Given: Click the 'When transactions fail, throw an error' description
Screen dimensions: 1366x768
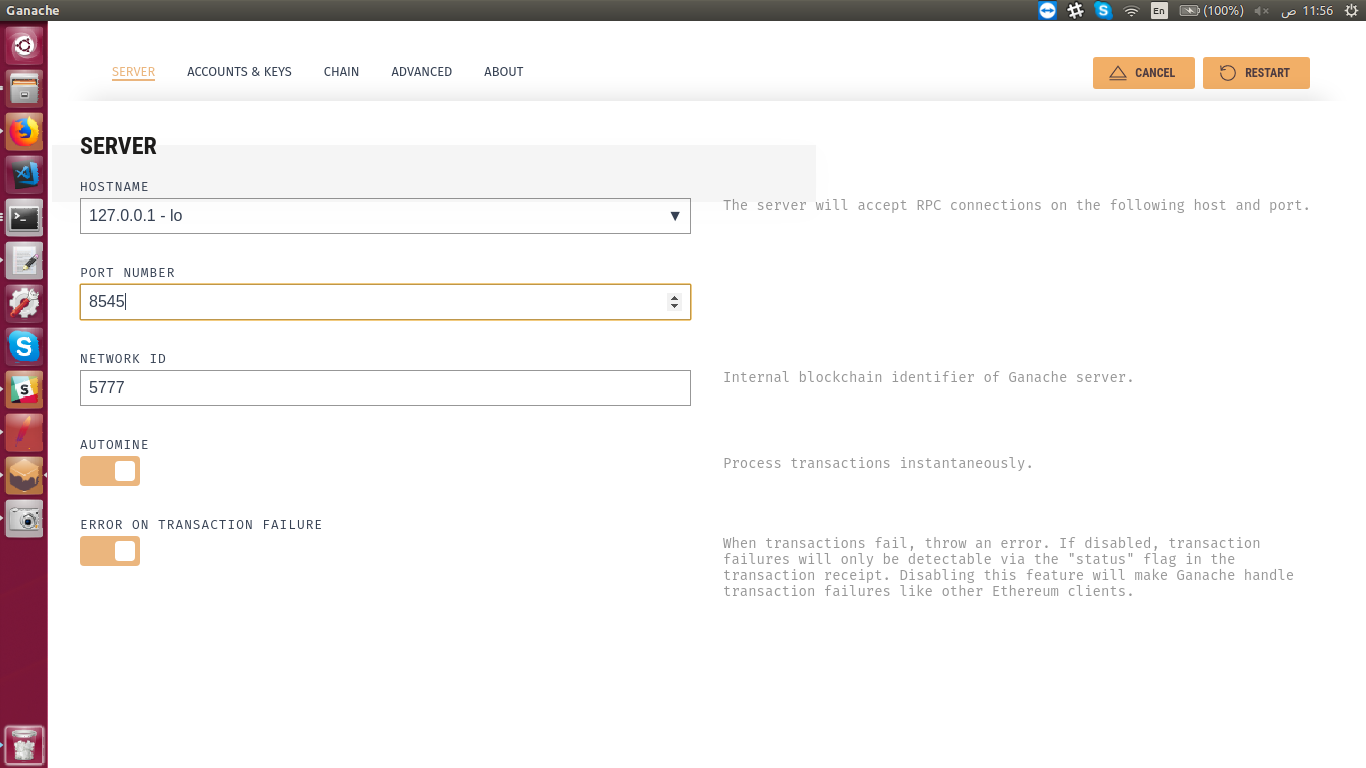Looking at the screenshot, I should 1008,567.
